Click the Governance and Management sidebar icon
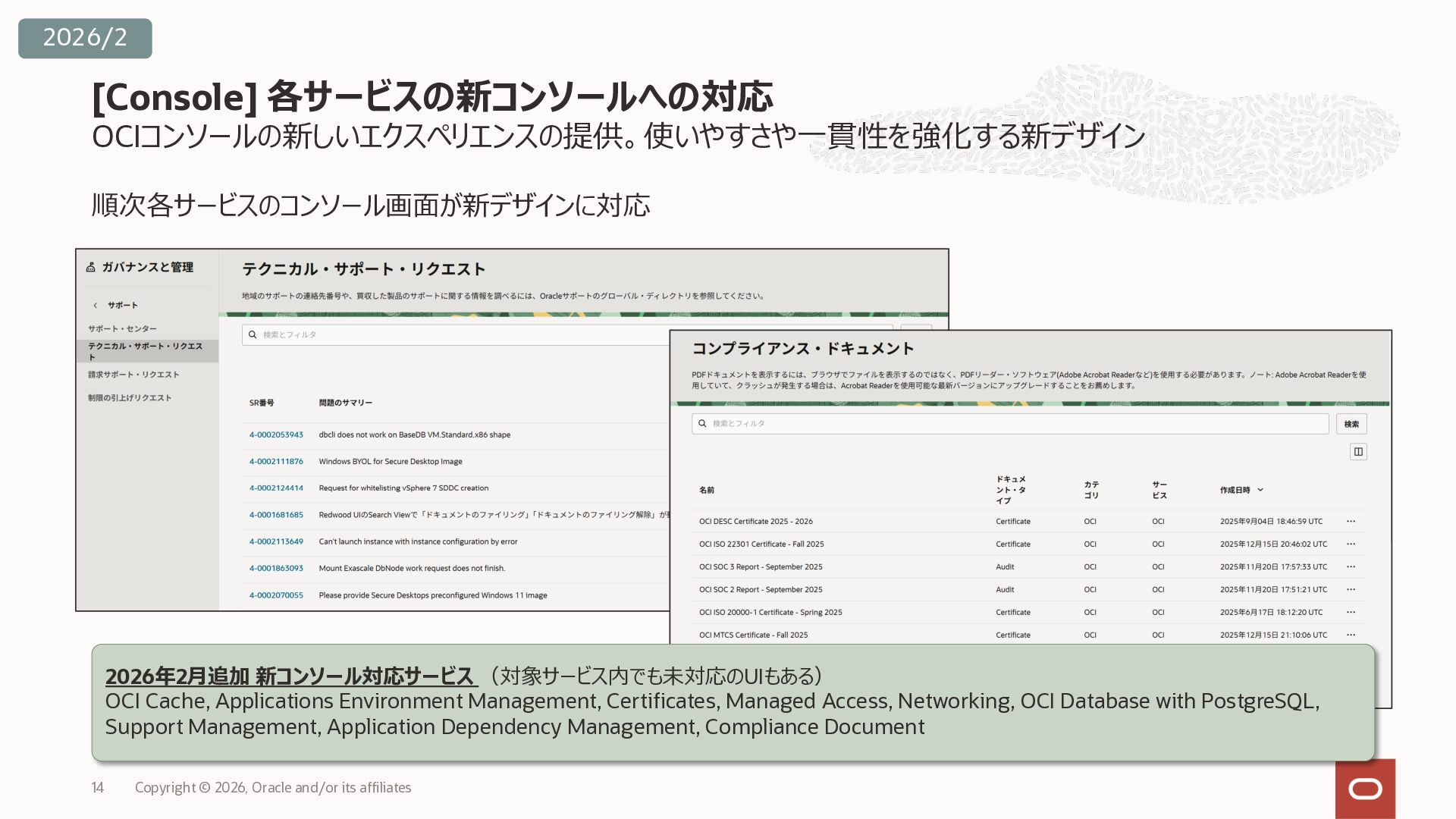Screen dimensions: 1456x819 [x=91, y=267]
